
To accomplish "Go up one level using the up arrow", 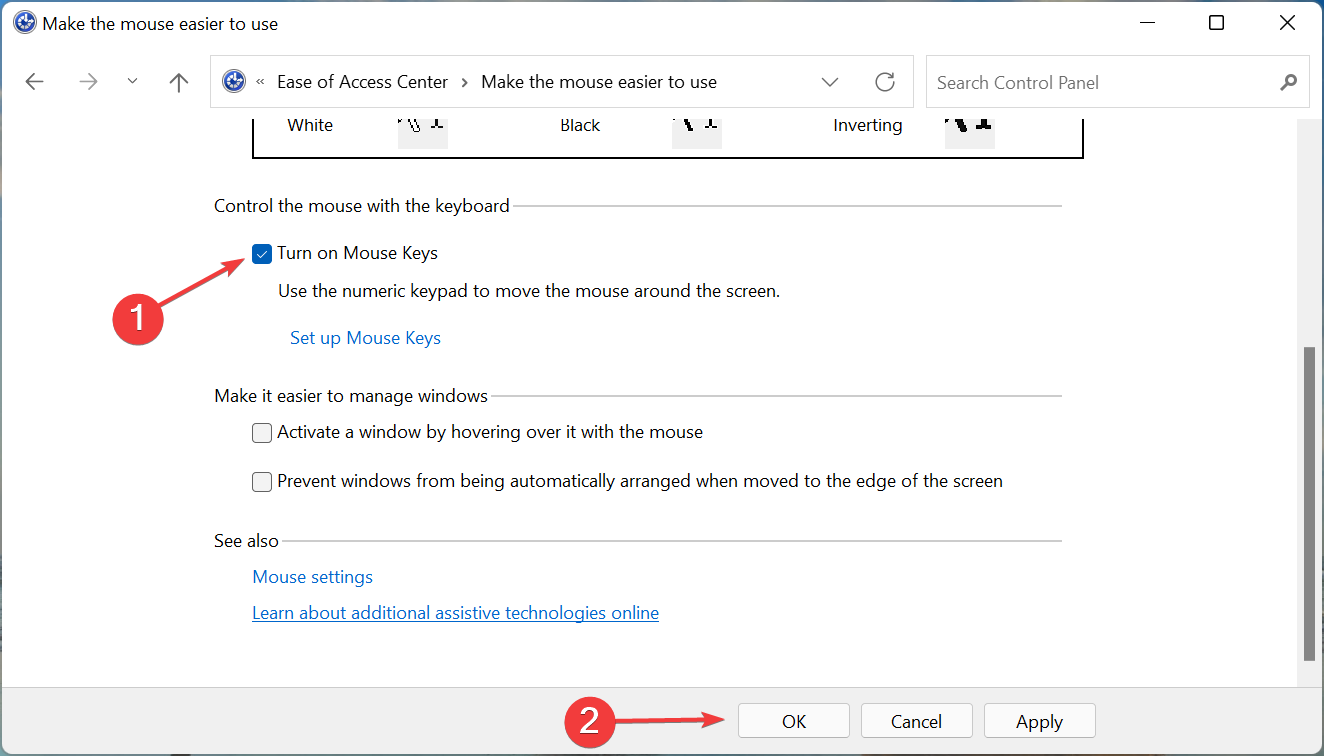I will (x=178, y=81).
